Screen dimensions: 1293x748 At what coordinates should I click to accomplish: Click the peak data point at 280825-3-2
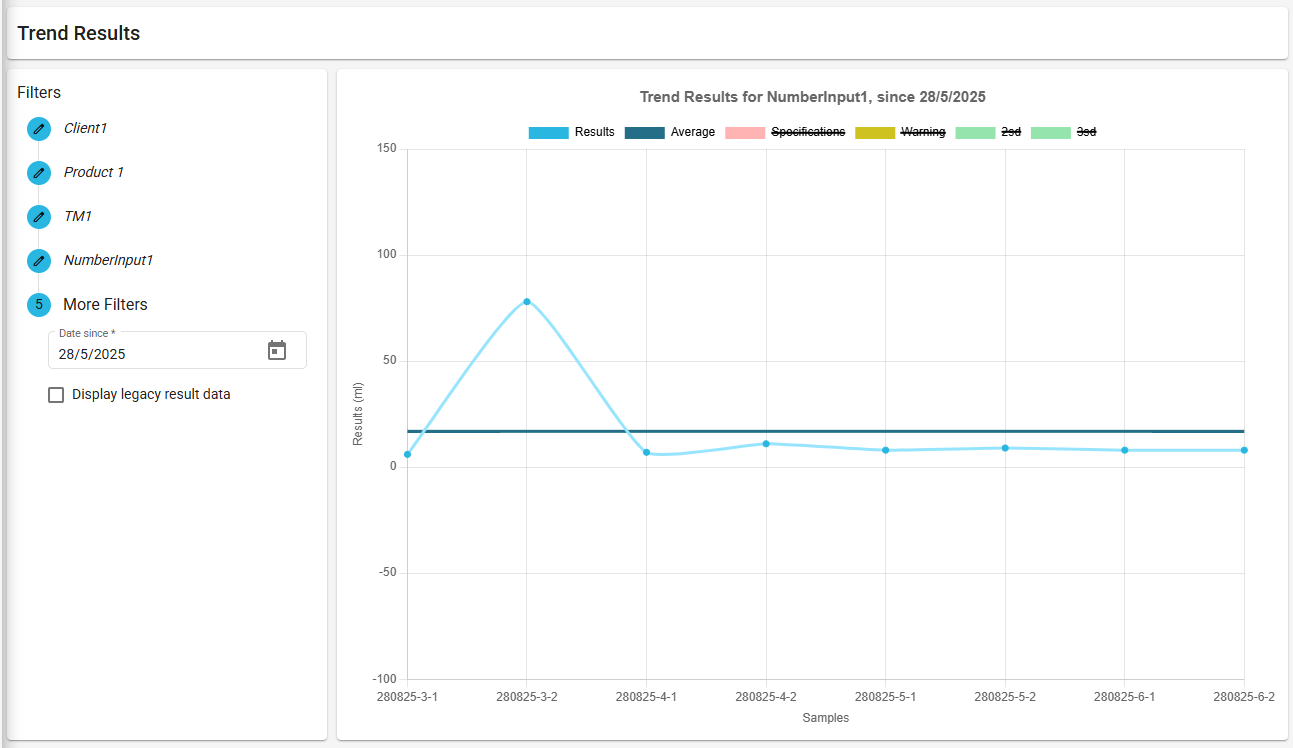(527, 302)
